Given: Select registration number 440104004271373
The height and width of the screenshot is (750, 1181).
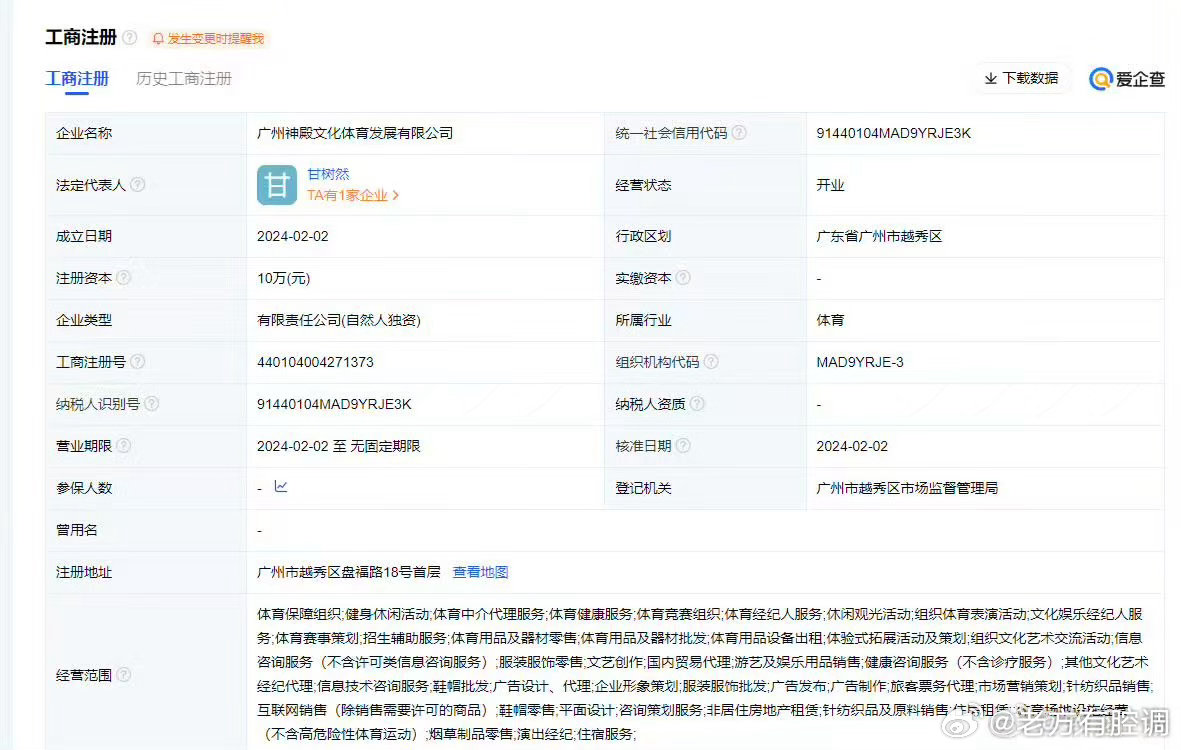Looking at the screenshot, I should click(x=315, y=362).
